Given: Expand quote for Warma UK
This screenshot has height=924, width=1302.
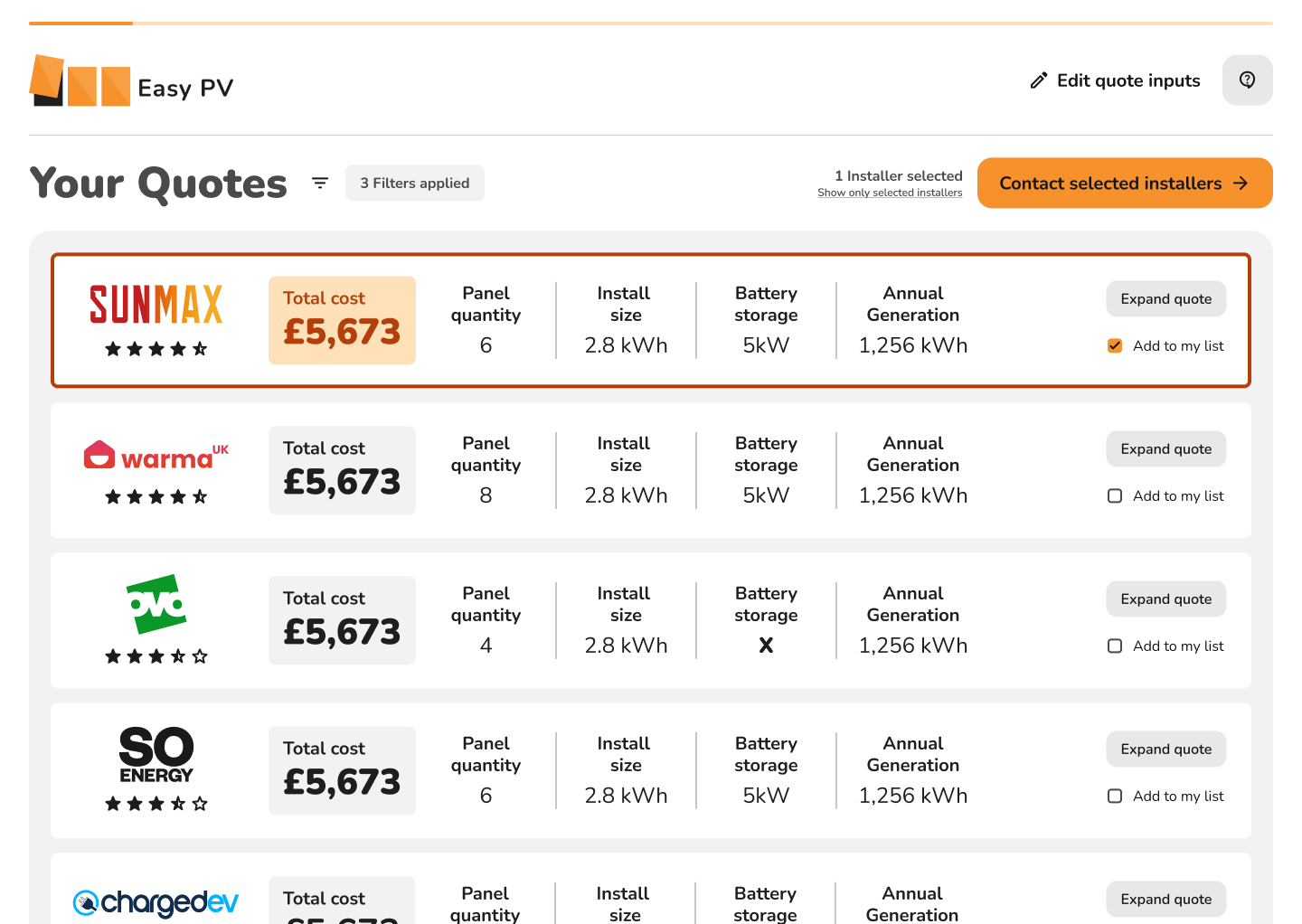Looking at the screenshot, I should coord(1166,449).
